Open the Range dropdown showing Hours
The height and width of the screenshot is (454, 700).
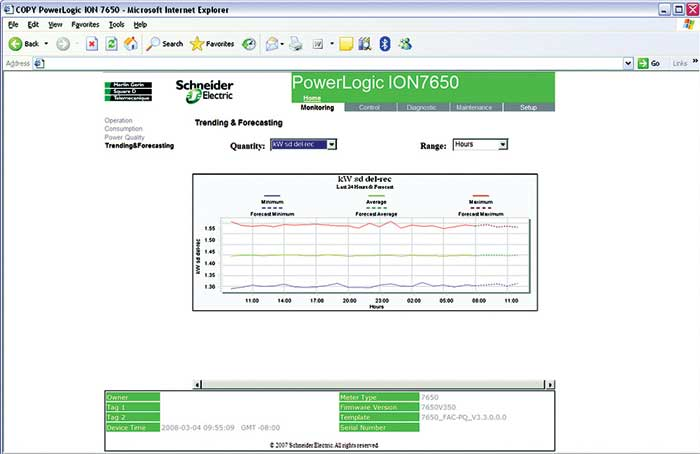480,145
